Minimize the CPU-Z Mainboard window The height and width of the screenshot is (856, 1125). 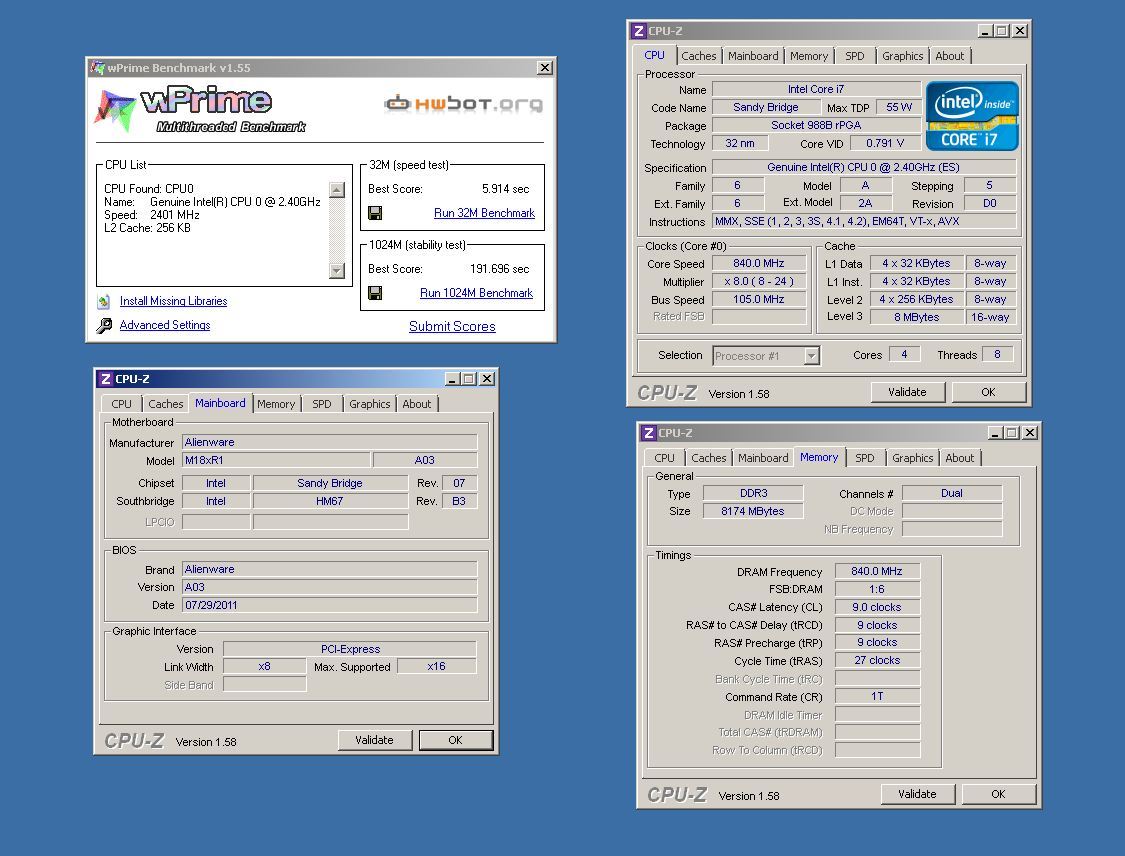452,379
